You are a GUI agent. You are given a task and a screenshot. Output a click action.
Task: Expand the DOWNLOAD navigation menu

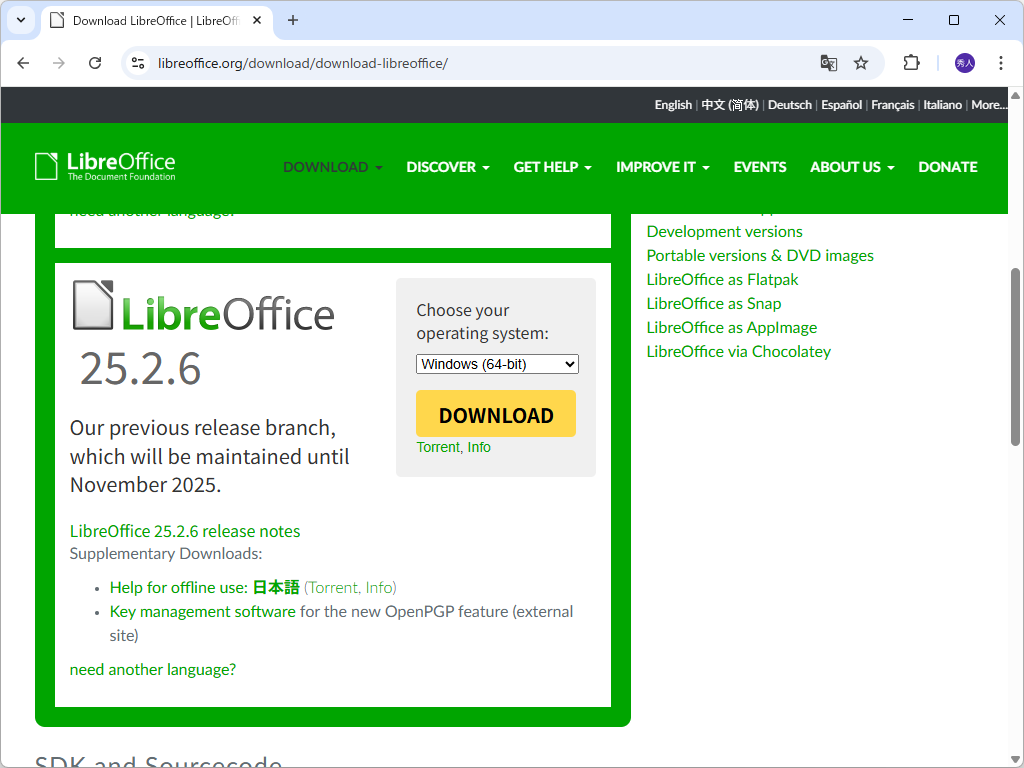point(332,167)
